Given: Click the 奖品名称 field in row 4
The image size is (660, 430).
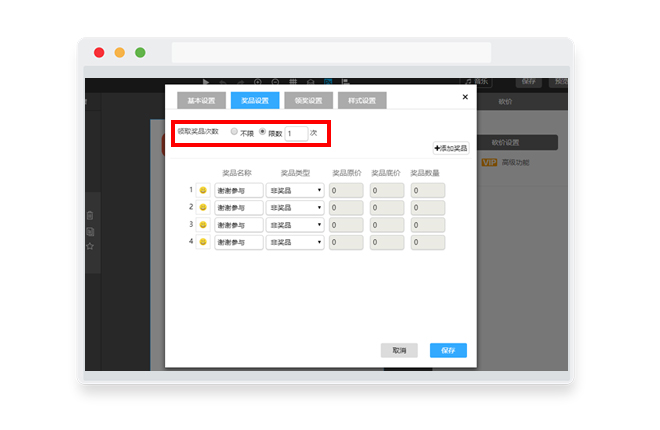Looking at the screenshot, I should pos(239,242).
